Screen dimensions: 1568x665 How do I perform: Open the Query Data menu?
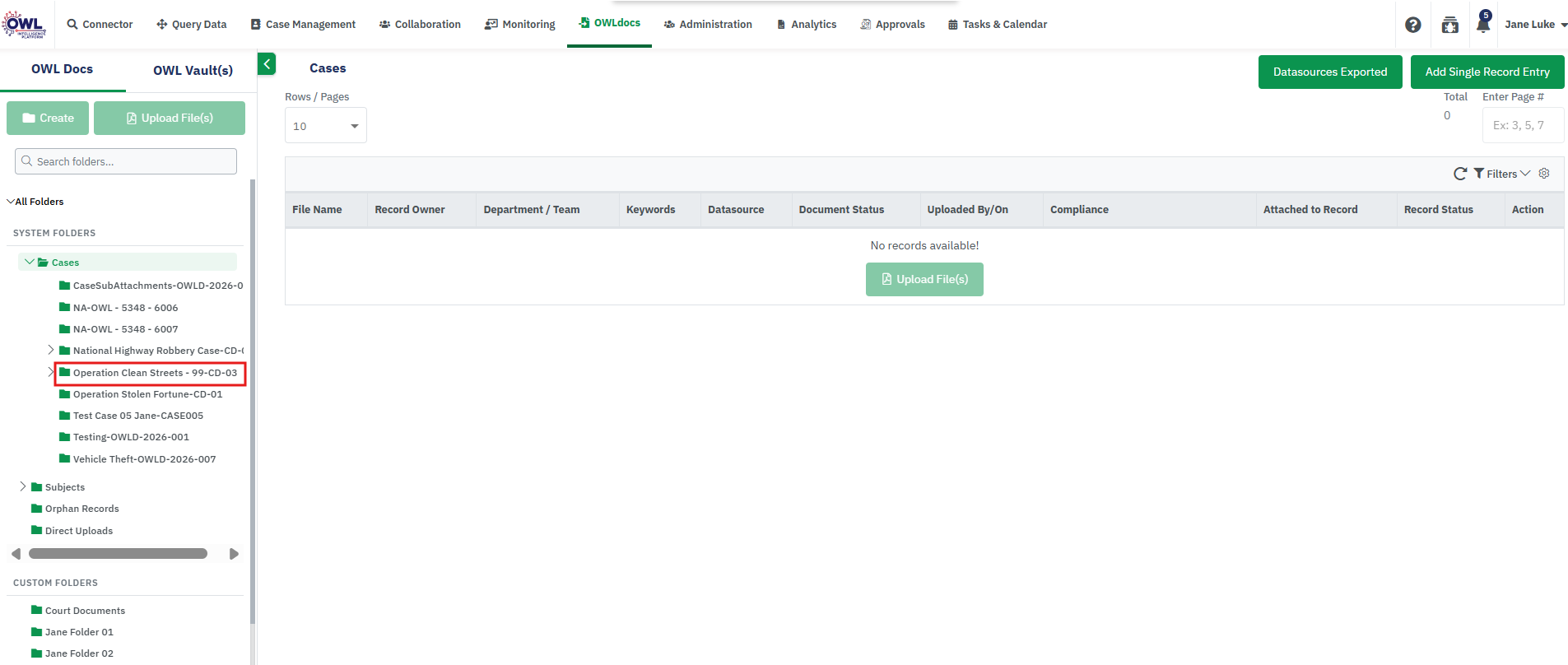click(191, 25)
